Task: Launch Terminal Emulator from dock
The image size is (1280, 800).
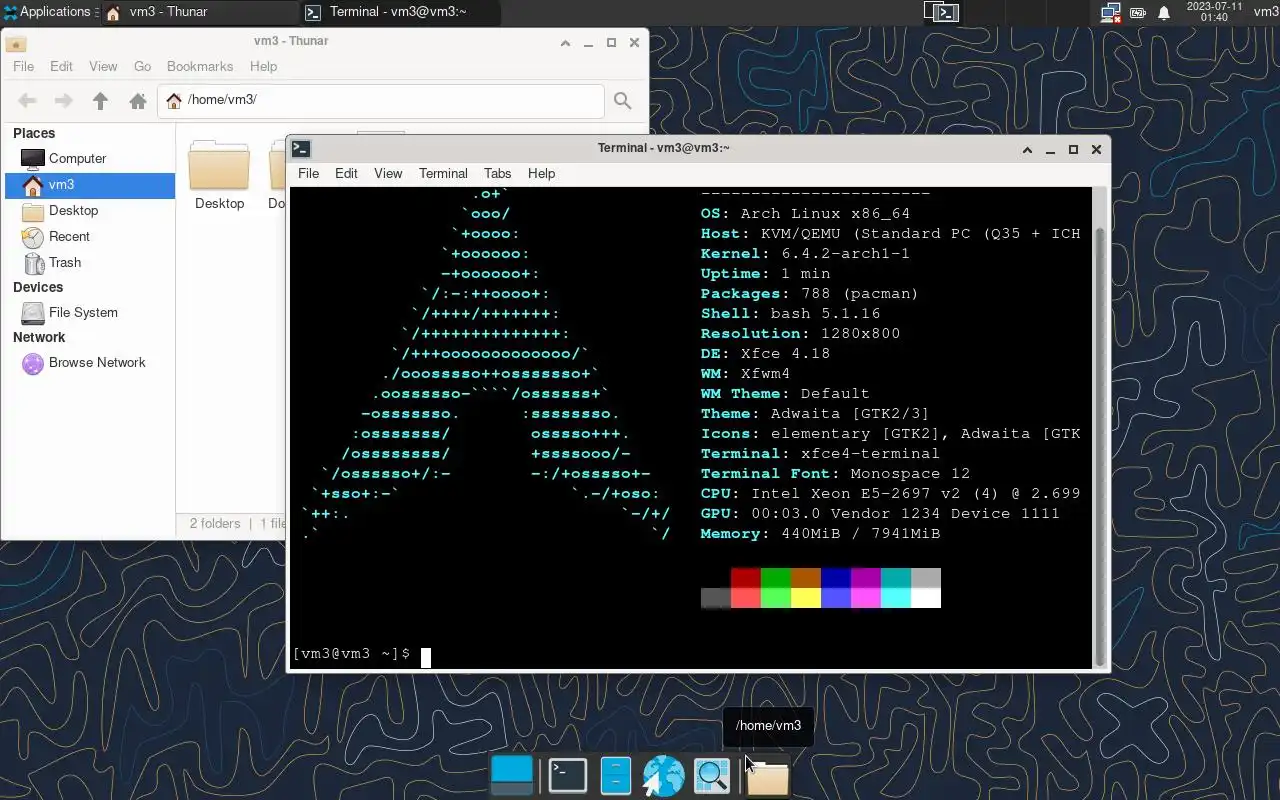Action: tap(567, 776)
